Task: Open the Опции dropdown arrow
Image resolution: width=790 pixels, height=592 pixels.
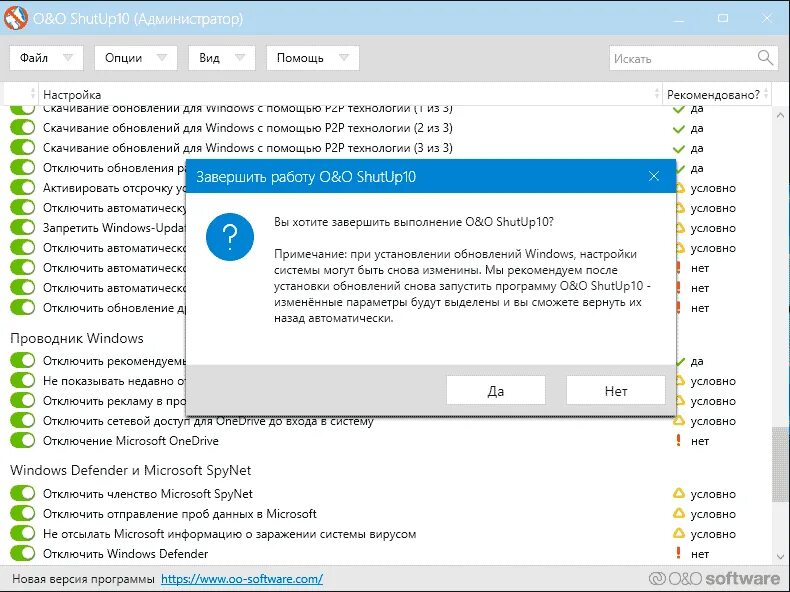Action: tap(162, 58)
